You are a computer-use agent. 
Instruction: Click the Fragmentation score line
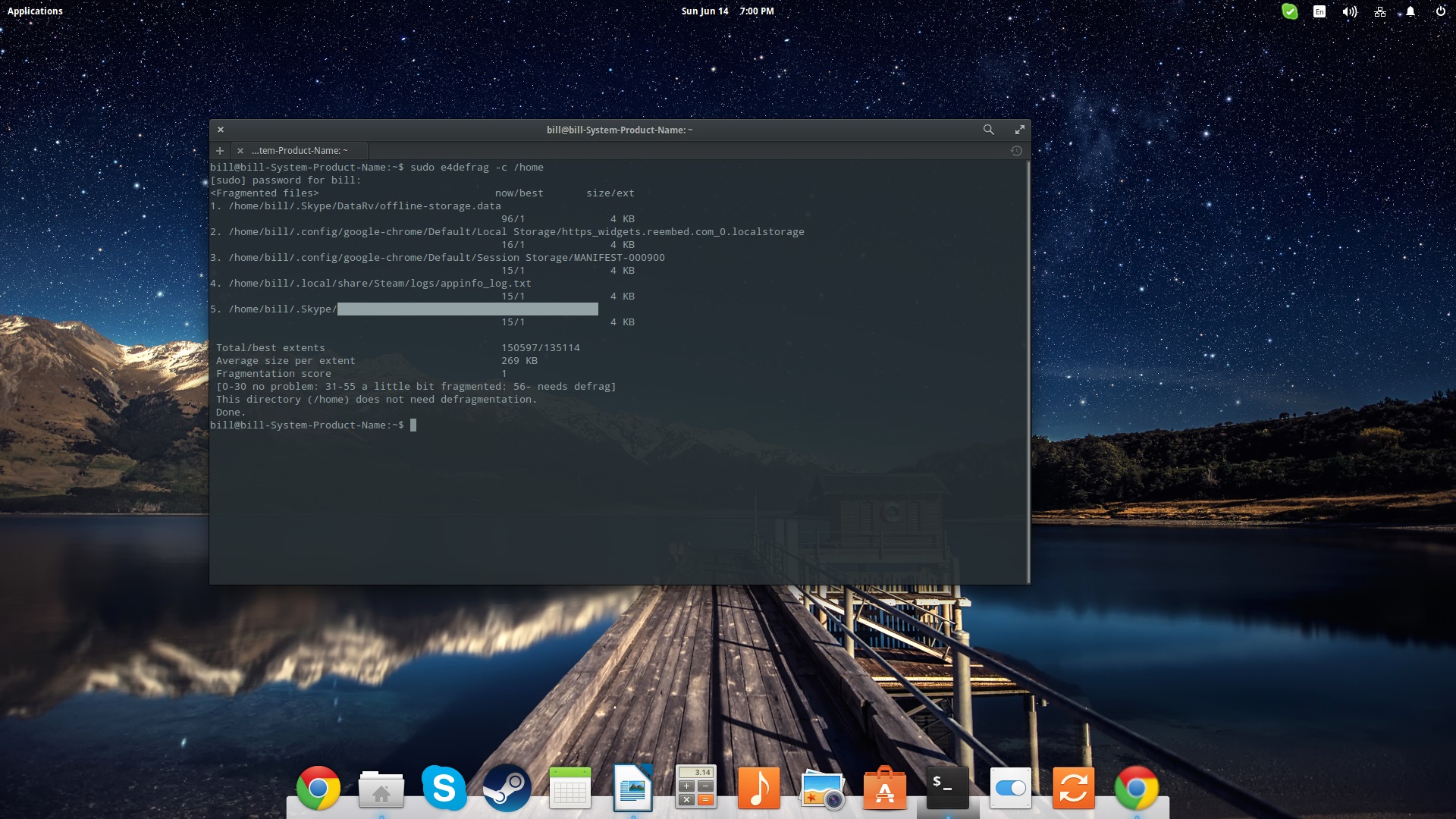pyautogui.click(x=361, y=373)
